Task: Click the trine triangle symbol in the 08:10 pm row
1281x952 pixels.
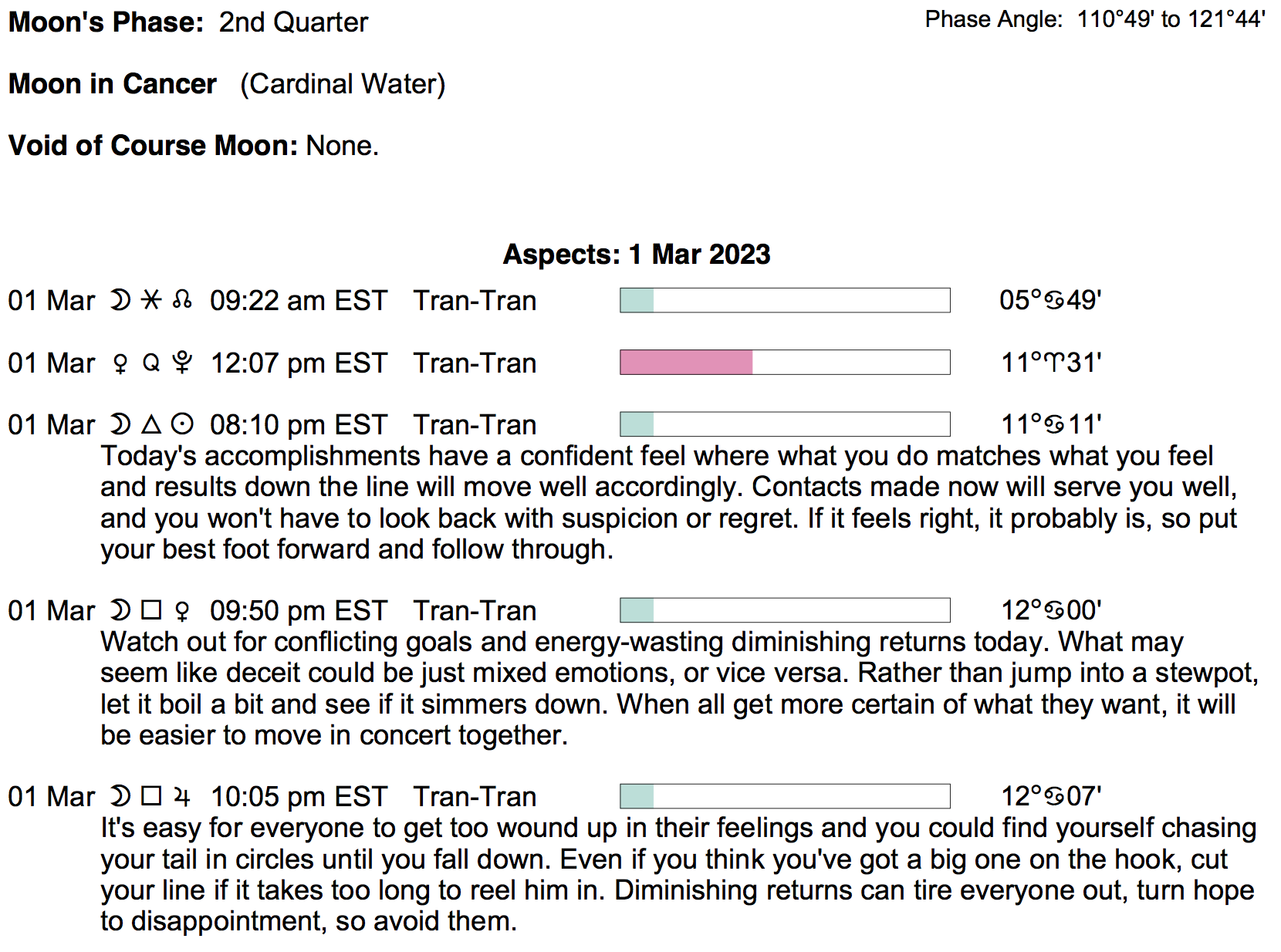Action: point(151,424)
